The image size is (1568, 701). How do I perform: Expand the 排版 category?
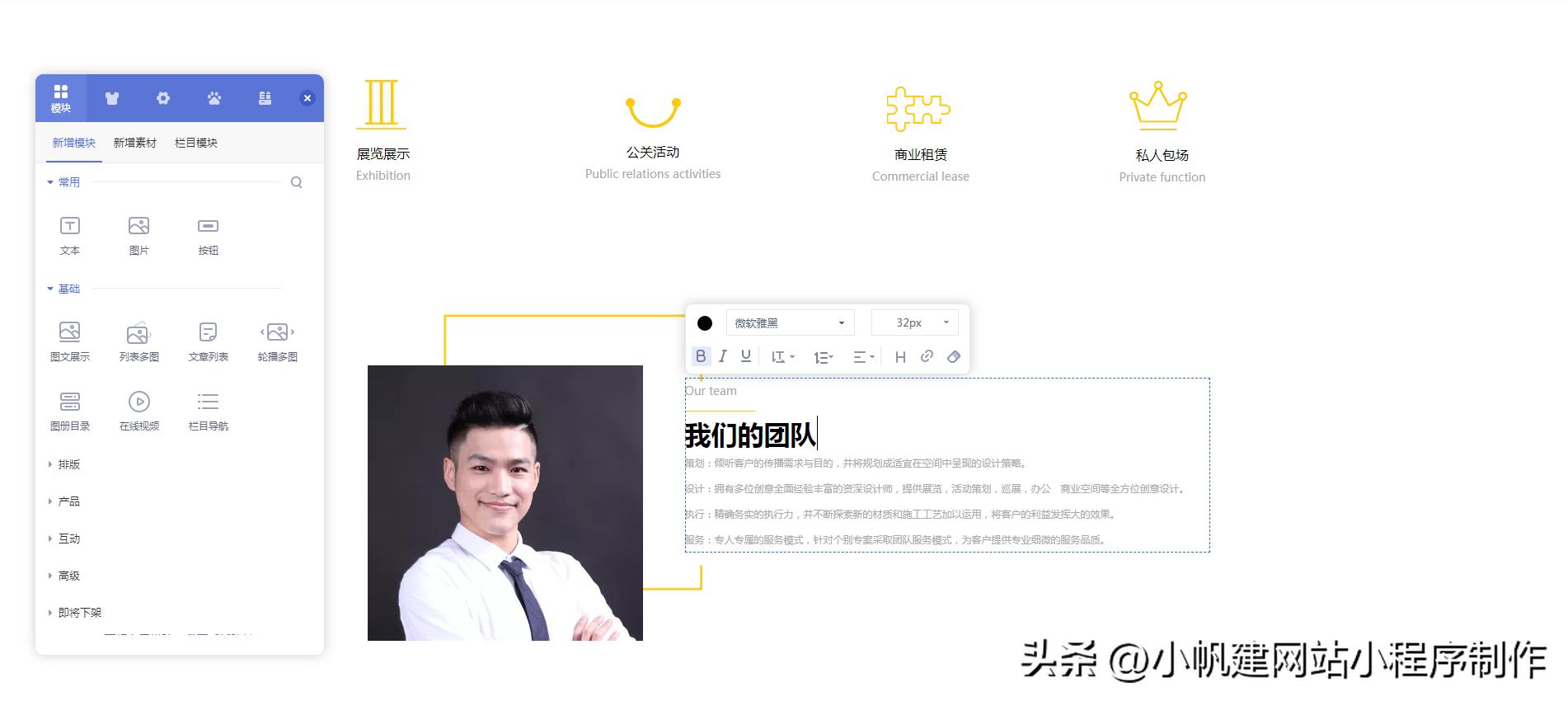coord(64,464)
